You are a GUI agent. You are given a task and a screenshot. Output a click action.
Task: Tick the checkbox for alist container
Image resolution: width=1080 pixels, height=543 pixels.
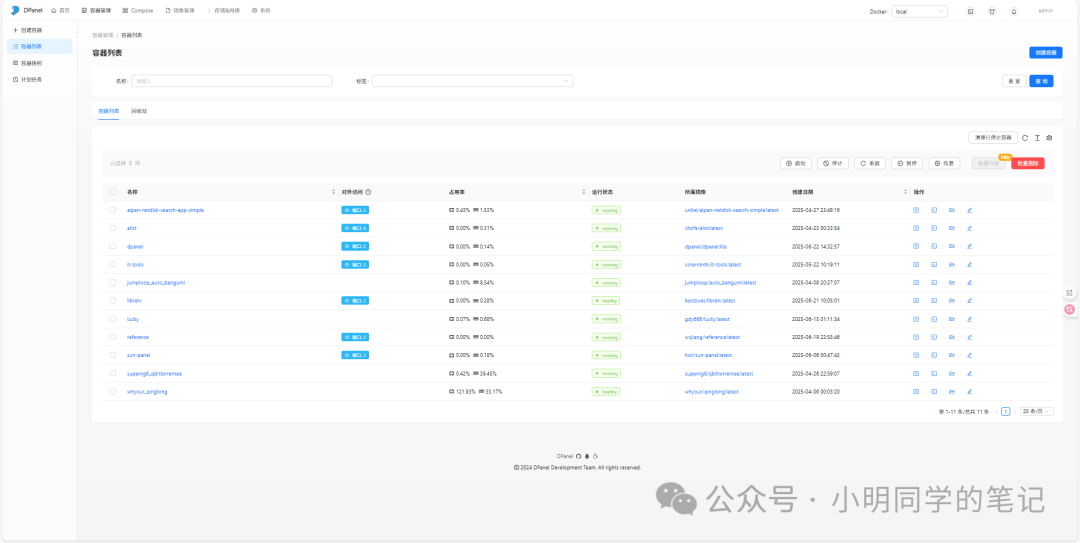(113, 228)
